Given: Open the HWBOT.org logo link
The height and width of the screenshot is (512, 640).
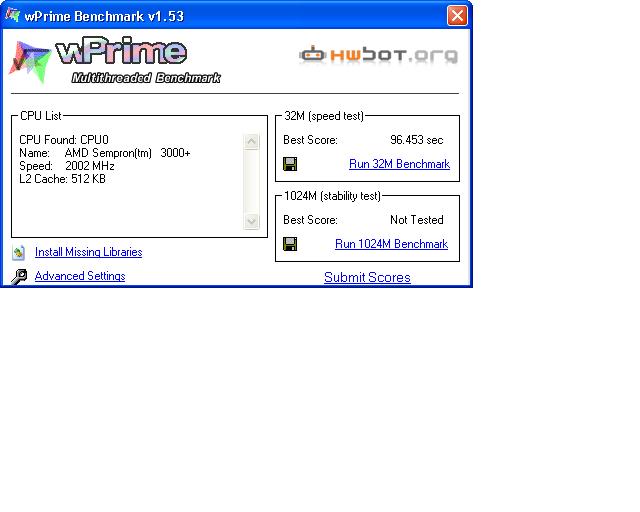Looking at the screenshot, I should [378, 55].
